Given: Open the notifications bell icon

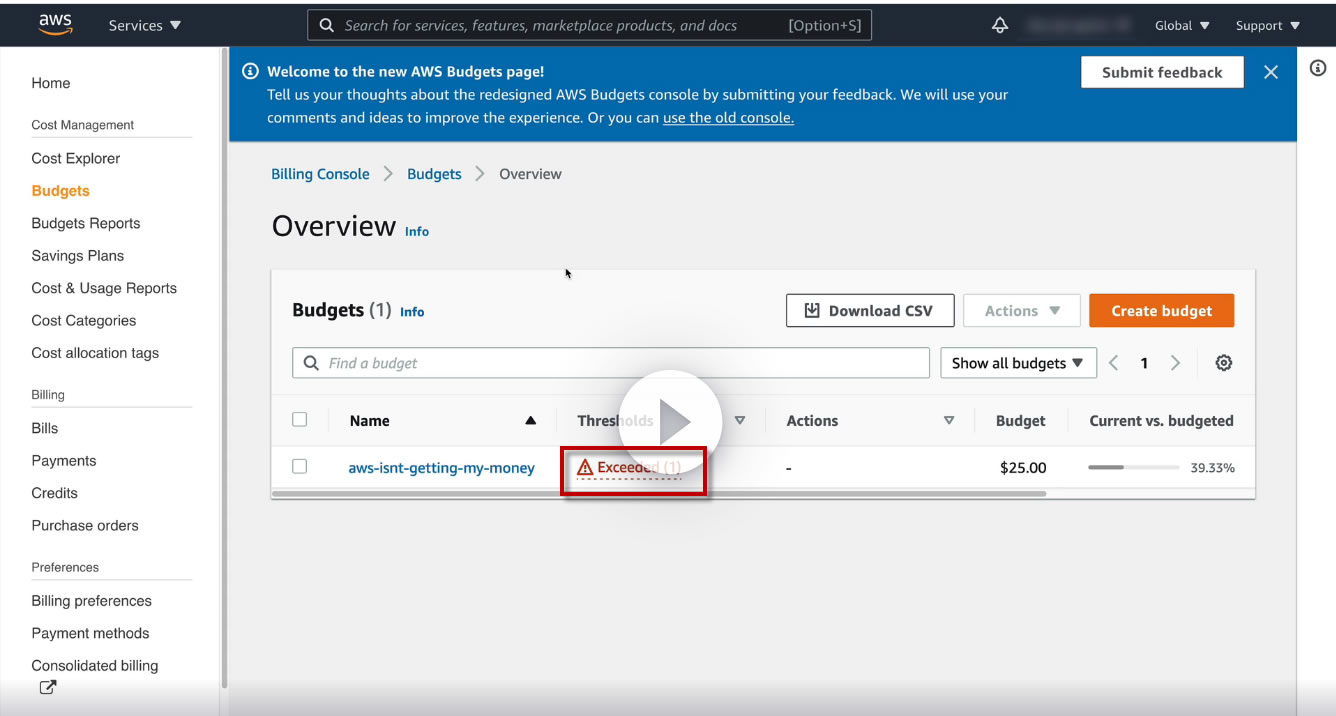Looking at the screenshot, I should [999, 25].
